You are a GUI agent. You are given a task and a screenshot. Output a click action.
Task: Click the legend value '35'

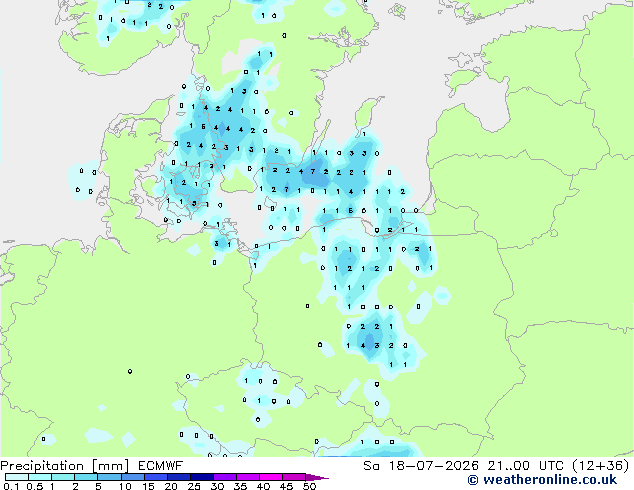pyautogui.click(x=241, y=486)
